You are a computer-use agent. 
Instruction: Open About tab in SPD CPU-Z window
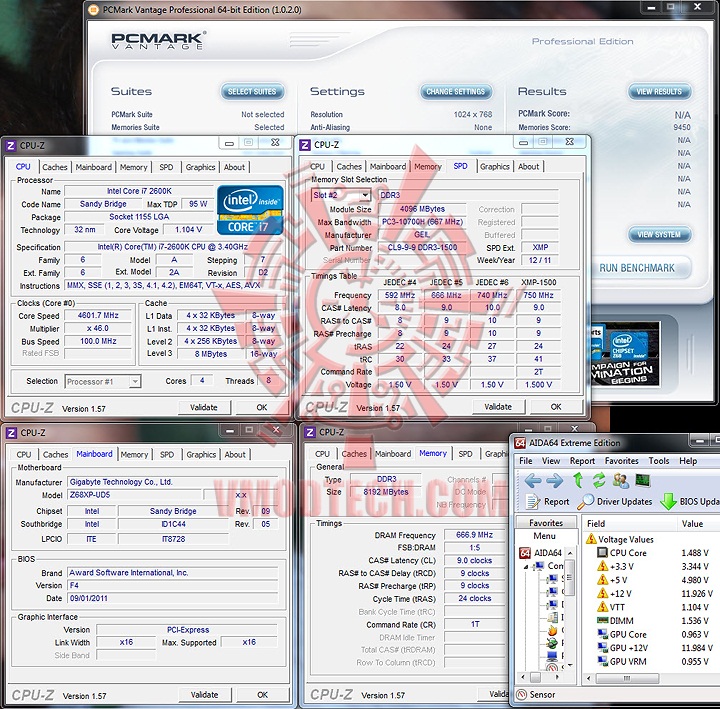tap(529, 167)
